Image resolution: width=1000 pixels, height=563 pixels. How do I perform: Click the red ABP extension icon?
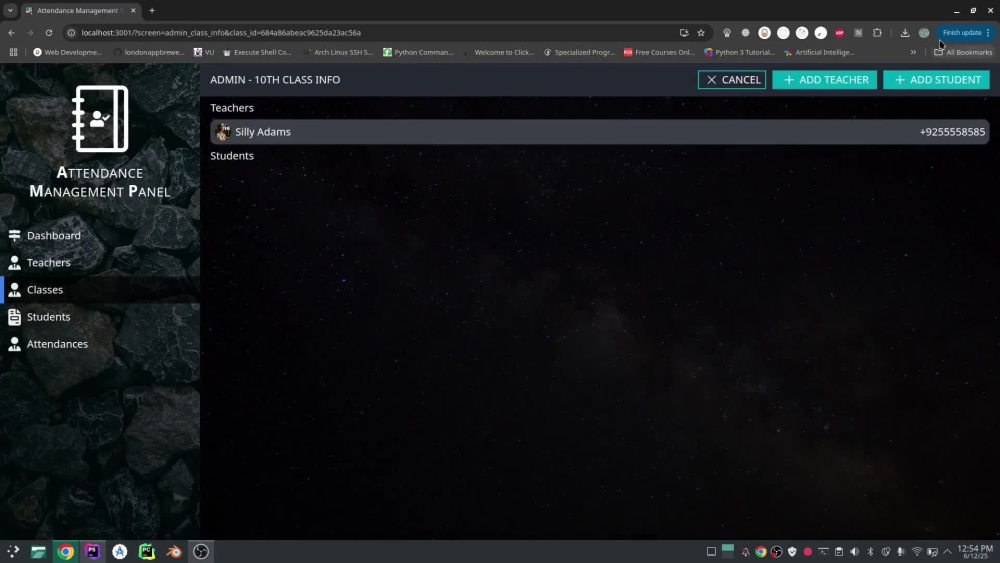839,33
